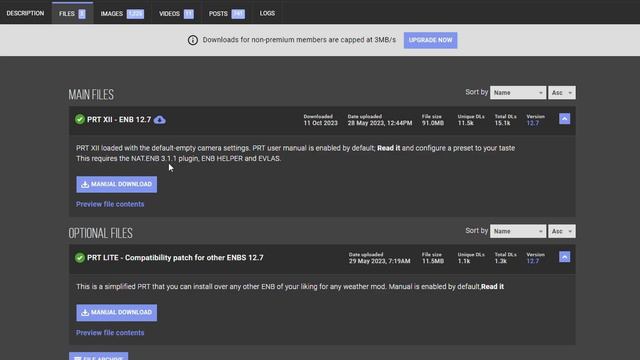Click version 12.7 of PRT XII main file
The width and height of the screenshot is (640, 360).
tap(533, 123)
